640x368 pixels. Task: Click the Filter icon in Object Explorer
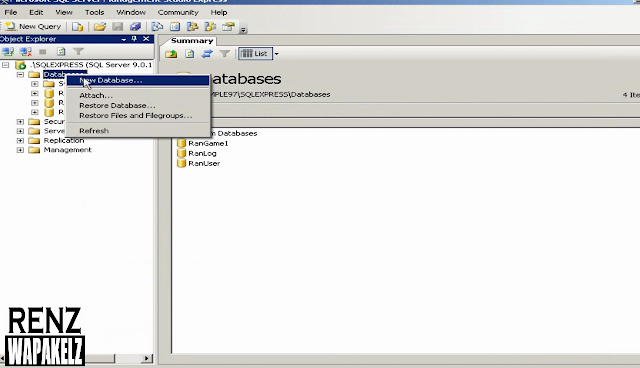78,51
